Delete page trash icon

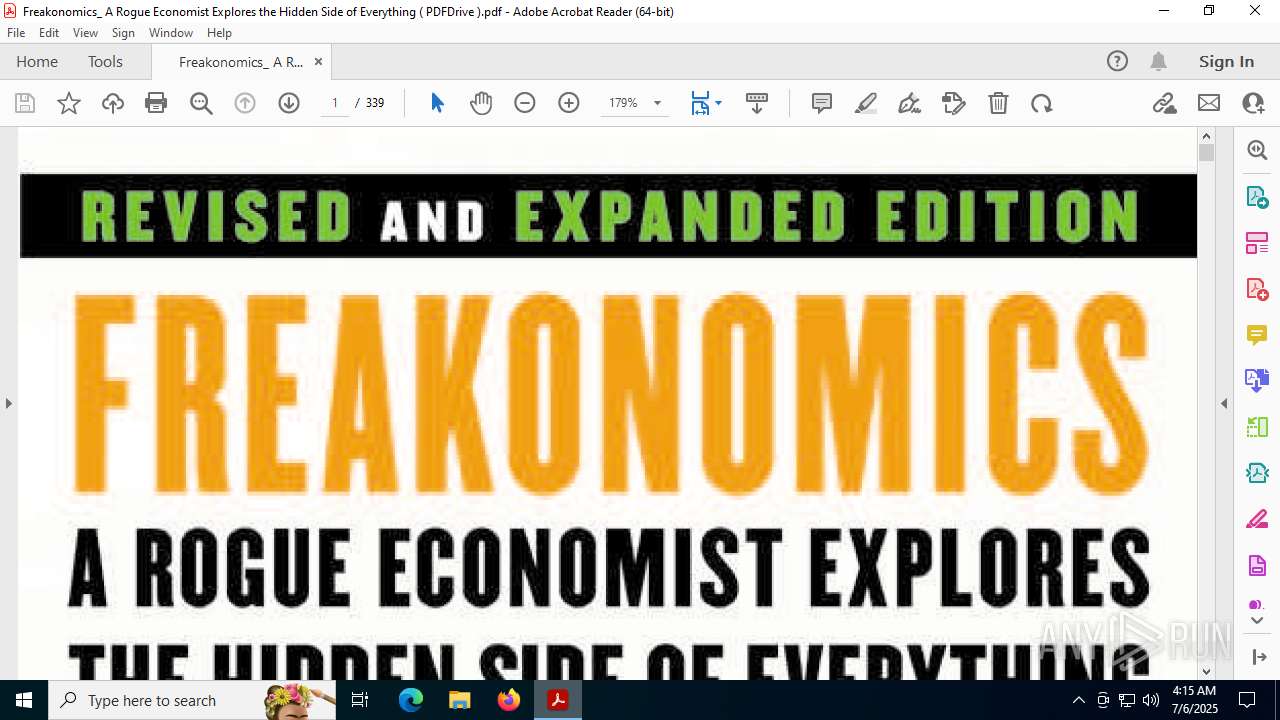pos(998,103)
